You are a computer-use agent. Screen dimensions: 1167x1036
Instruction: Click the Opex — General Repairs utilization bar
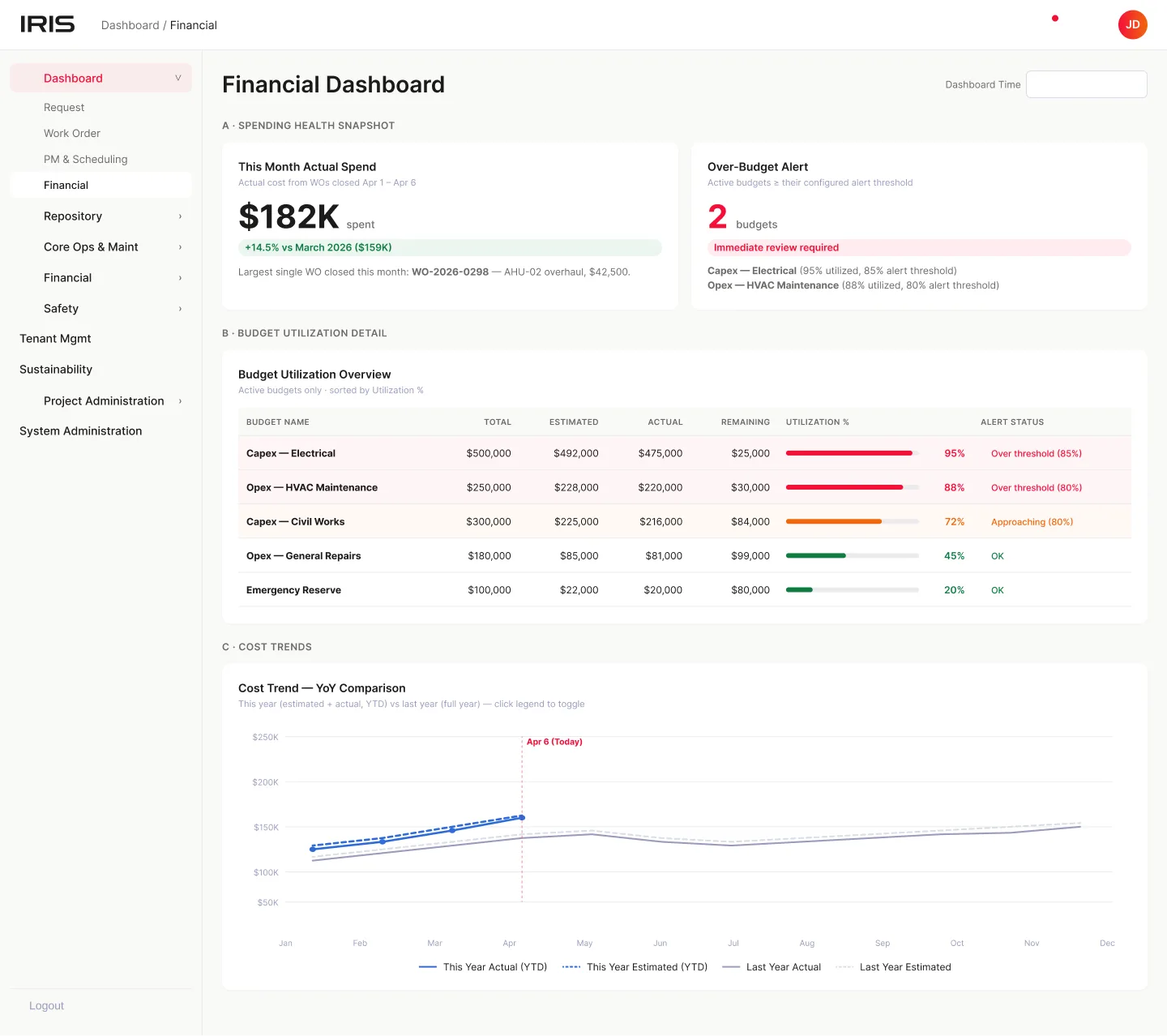click(x=853, y=555)
